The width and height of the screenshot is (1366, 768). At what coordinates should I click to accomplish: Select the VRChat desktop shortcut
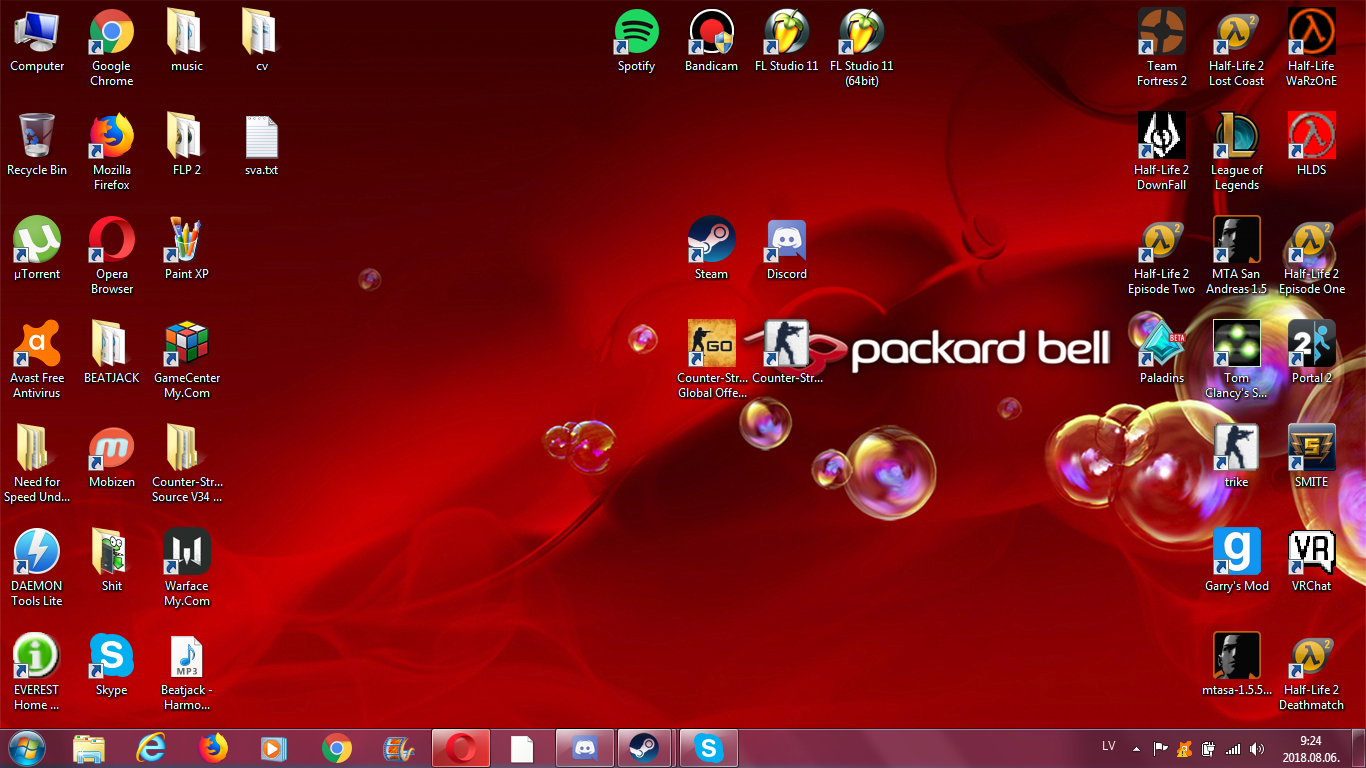point(1312,561)
